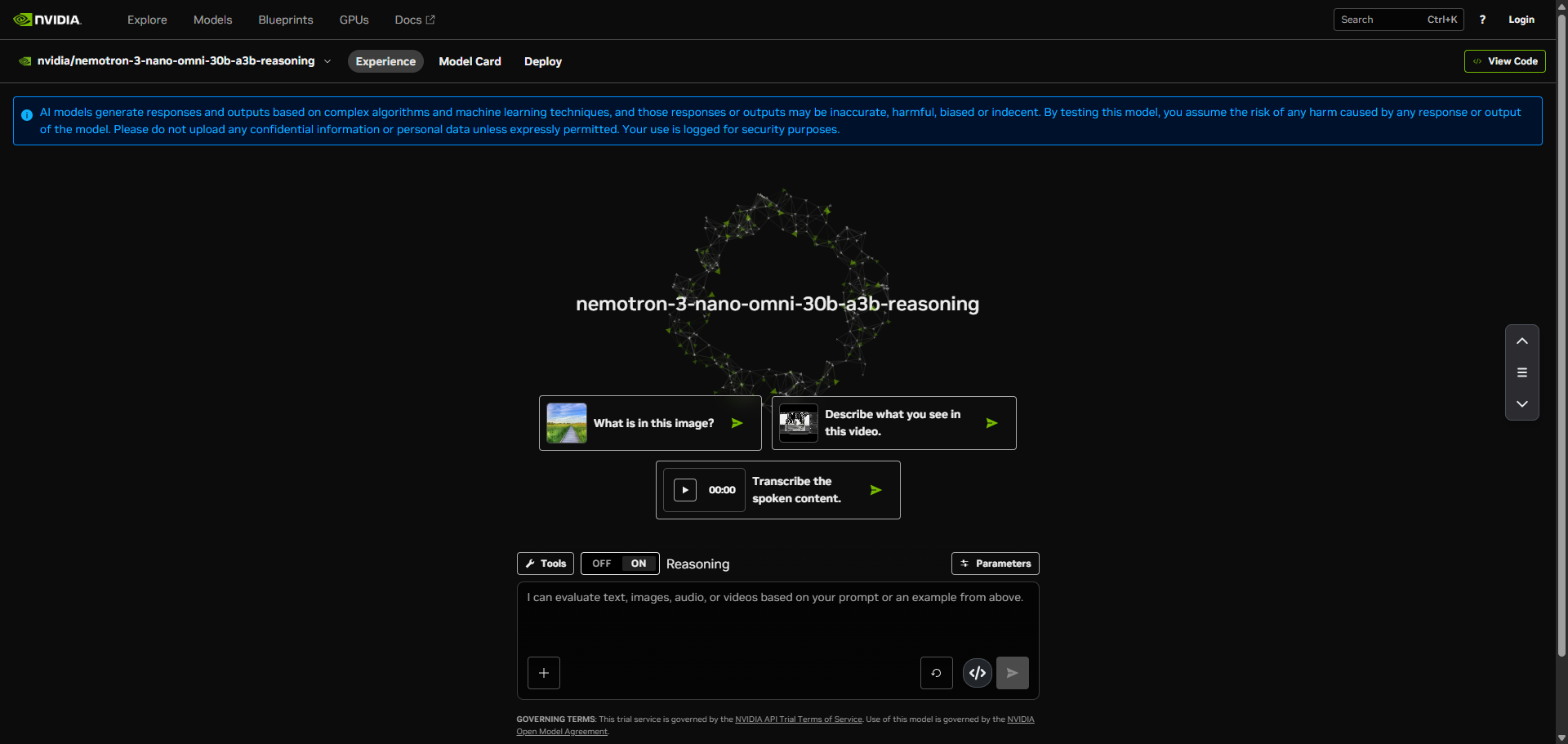1568x744 pixels.
Task: Turn Reasoning ON
Action: click(x=639, y=564)
